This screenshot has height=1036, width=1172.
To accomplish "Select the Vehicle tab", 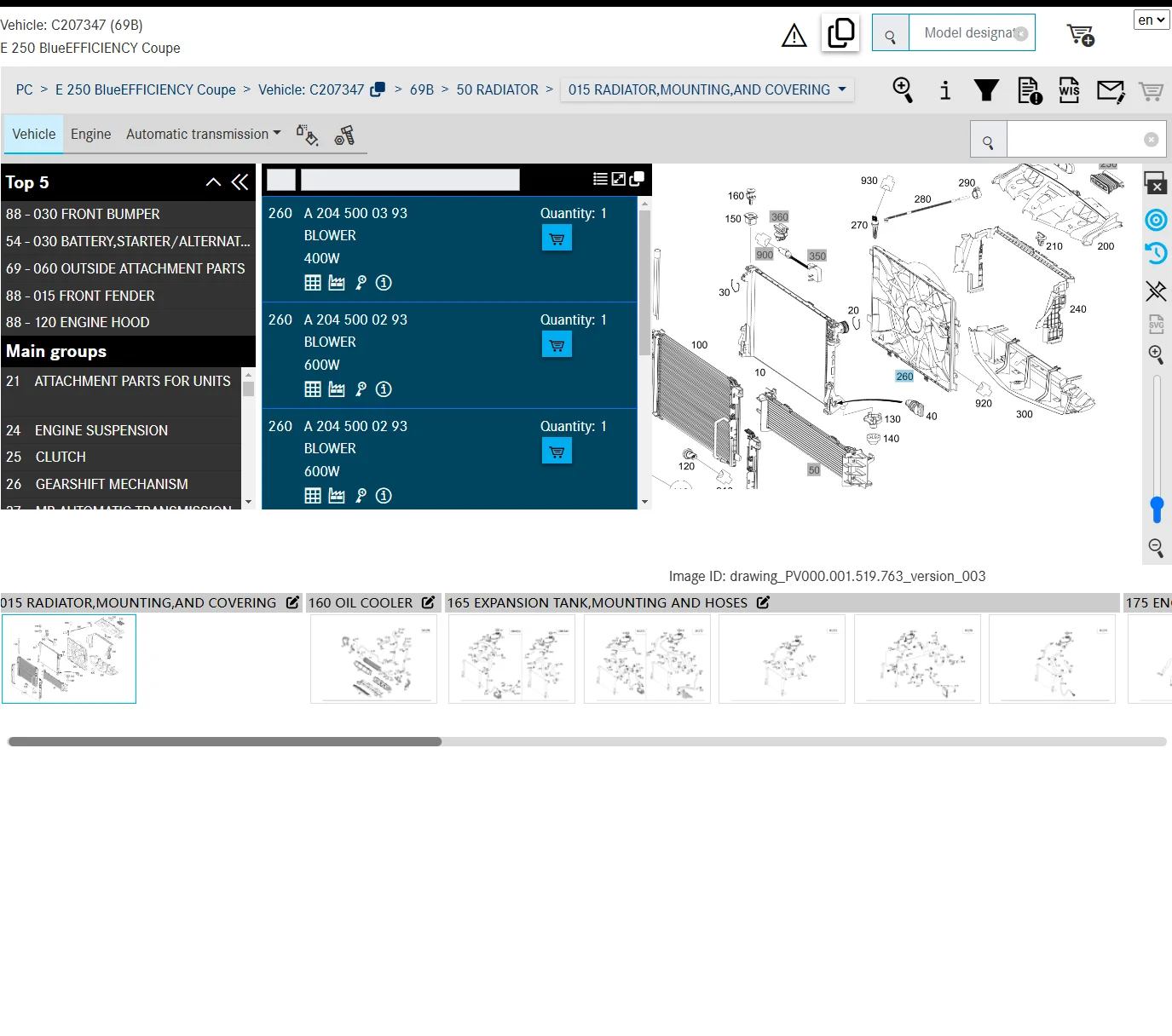I will tap(34, 134).
